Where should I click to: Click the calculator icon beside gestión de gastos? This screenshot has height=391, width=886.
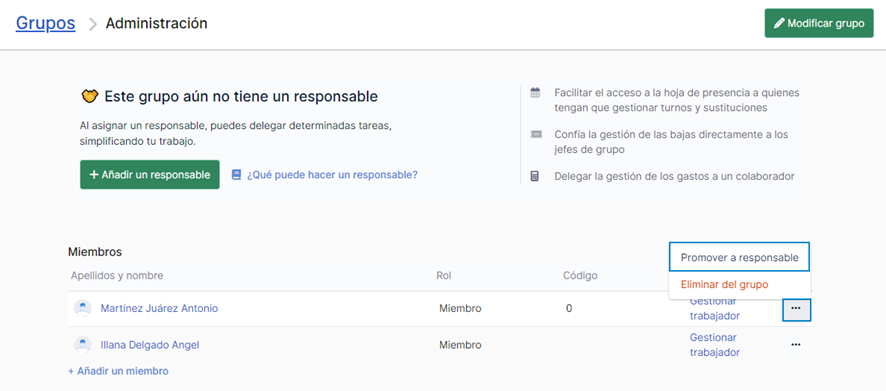535,176
